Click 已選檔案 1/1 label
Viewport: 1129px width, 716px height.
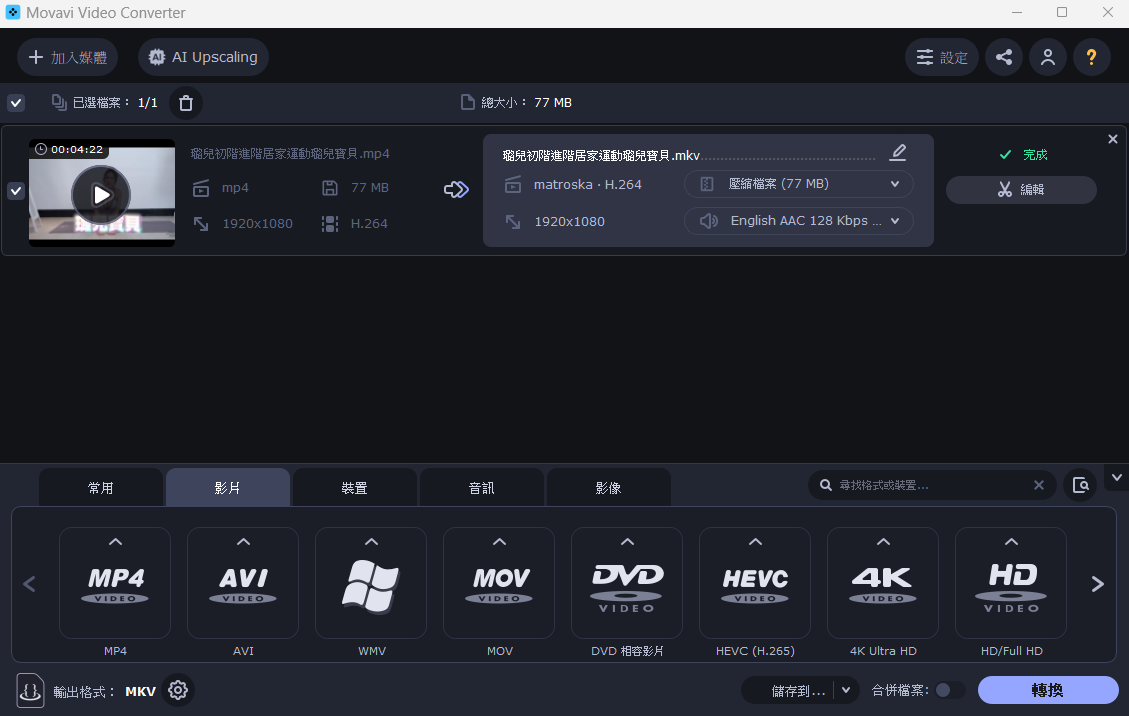114,103
